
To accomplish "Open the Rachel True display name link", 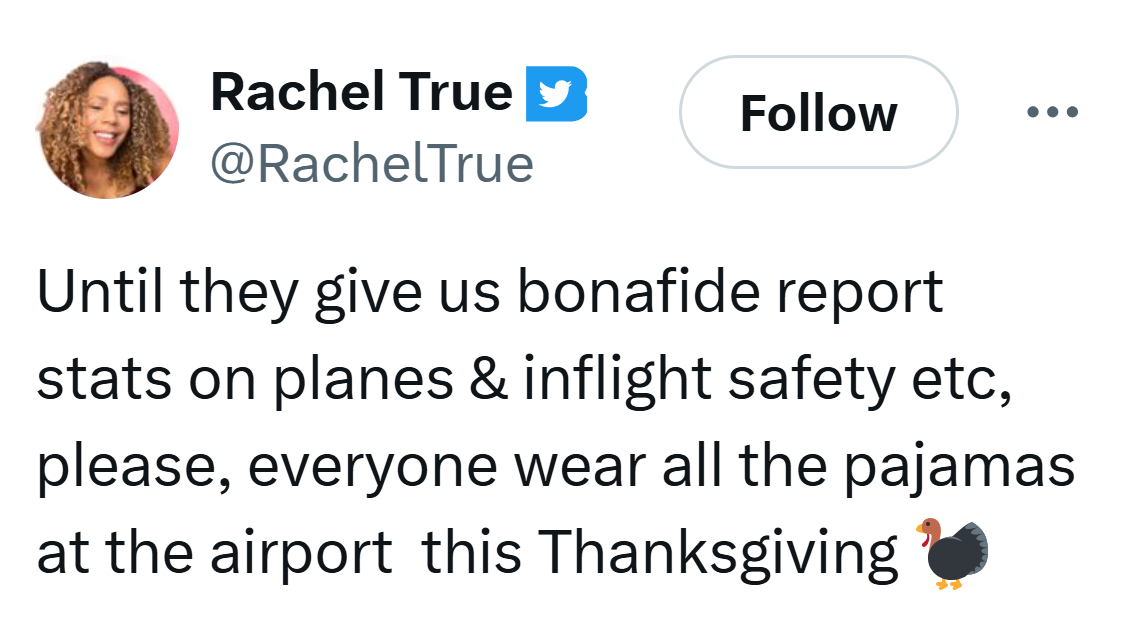I will (x=361, y=93).
